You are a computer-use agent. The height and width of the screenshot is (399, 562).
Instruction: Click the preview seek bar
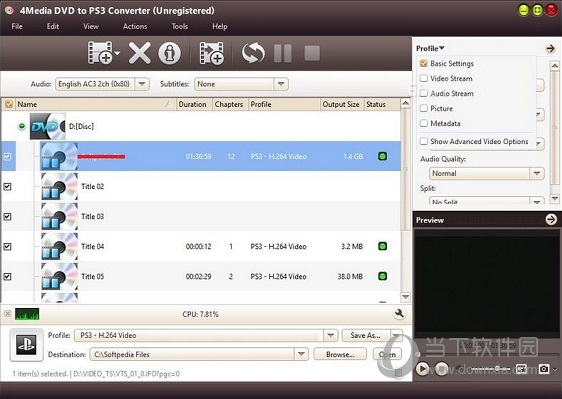pos(487,354)
